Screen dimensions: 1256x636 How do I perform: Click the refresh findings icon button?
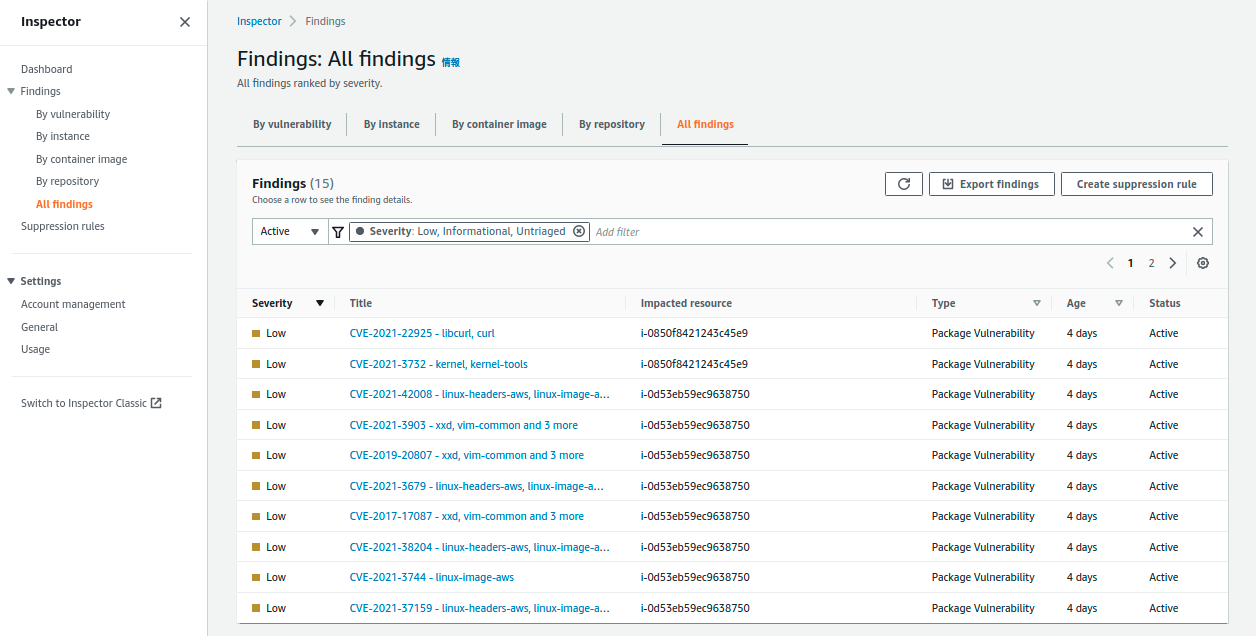coord(903,184)
